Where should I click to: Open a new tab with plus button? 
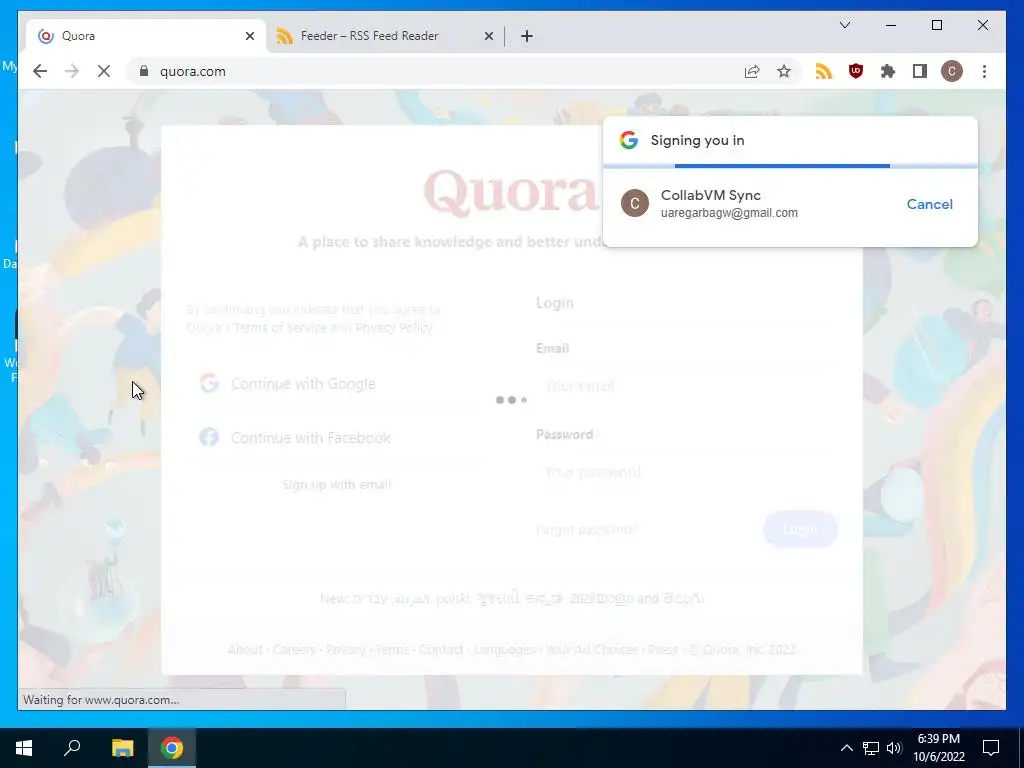click(x=527, y=36)
